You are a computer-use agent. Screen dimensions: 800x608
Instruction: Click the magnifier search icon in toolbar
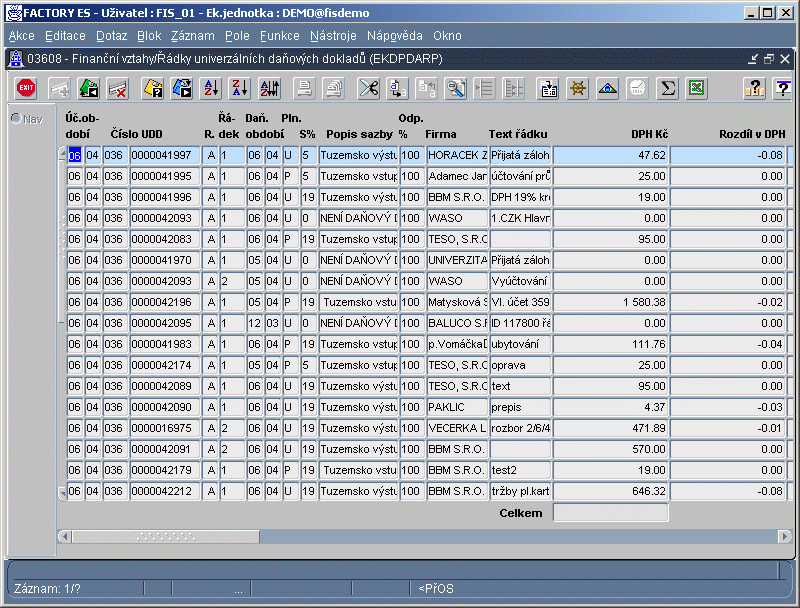pos(456,88)
